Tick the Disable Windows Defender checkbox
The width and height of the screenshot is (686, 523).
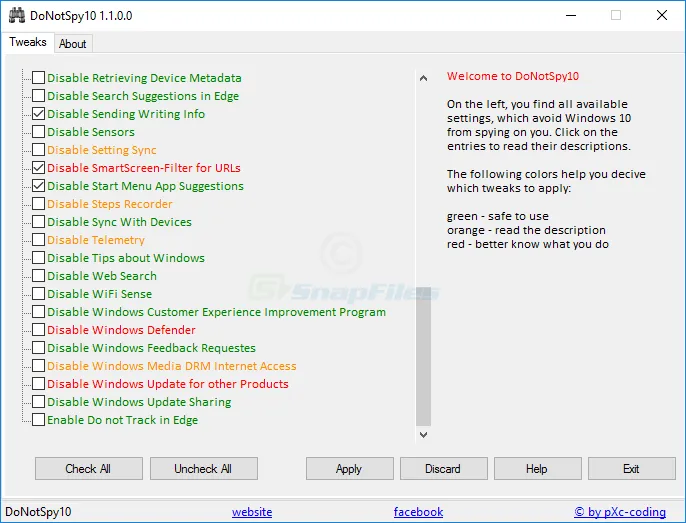tap(38, 330)
